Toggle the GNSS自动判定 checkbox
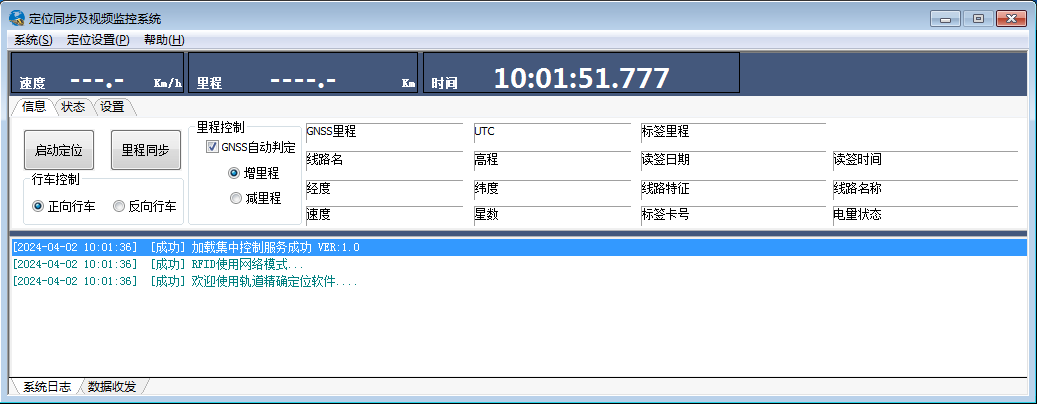 [x=212, y=148]
